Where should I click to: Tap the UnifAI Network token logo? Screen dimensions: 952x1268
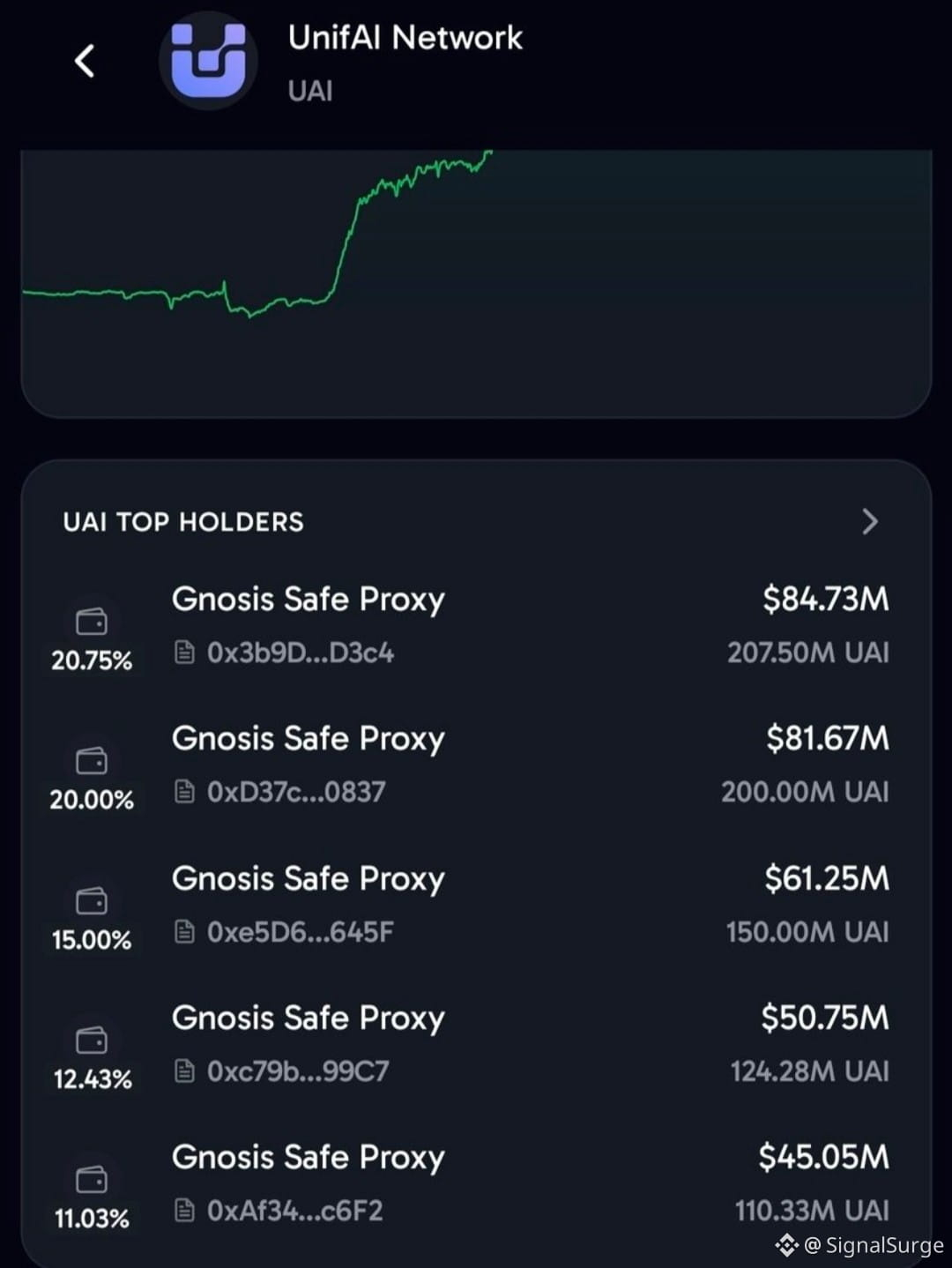point(208,60)
